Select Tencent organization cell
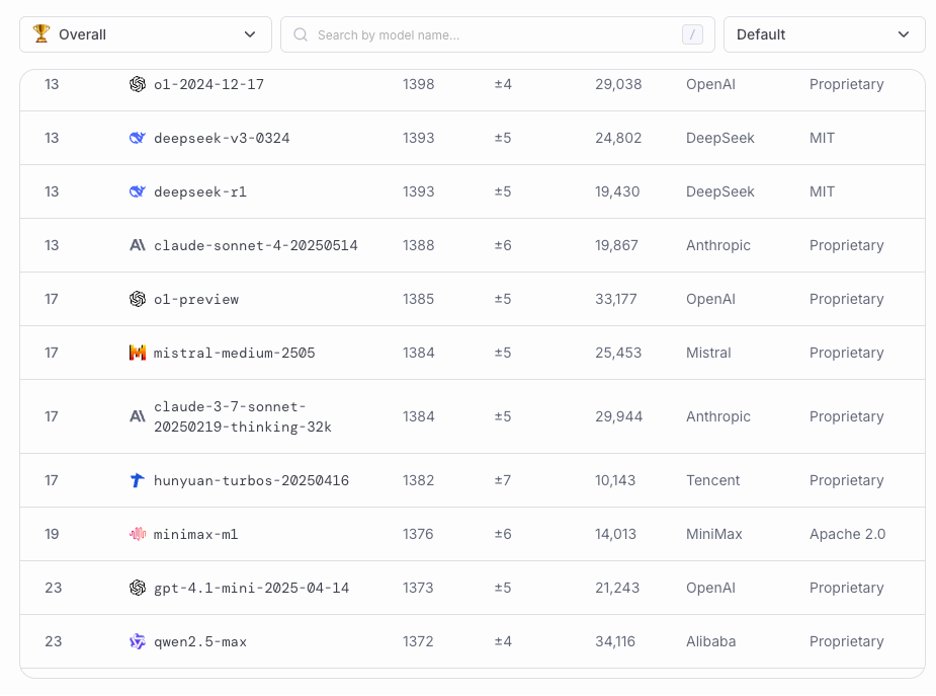Image resolution: width=936 pixels, height=696 pixels. point(713,481)
